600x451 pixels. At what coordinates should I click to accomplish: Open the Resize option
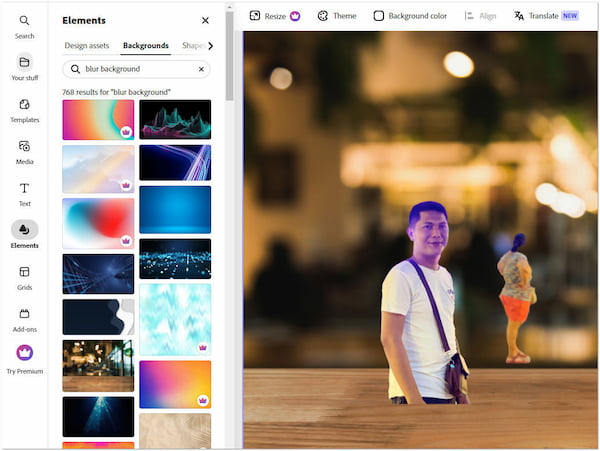click(x=275, y=16)
